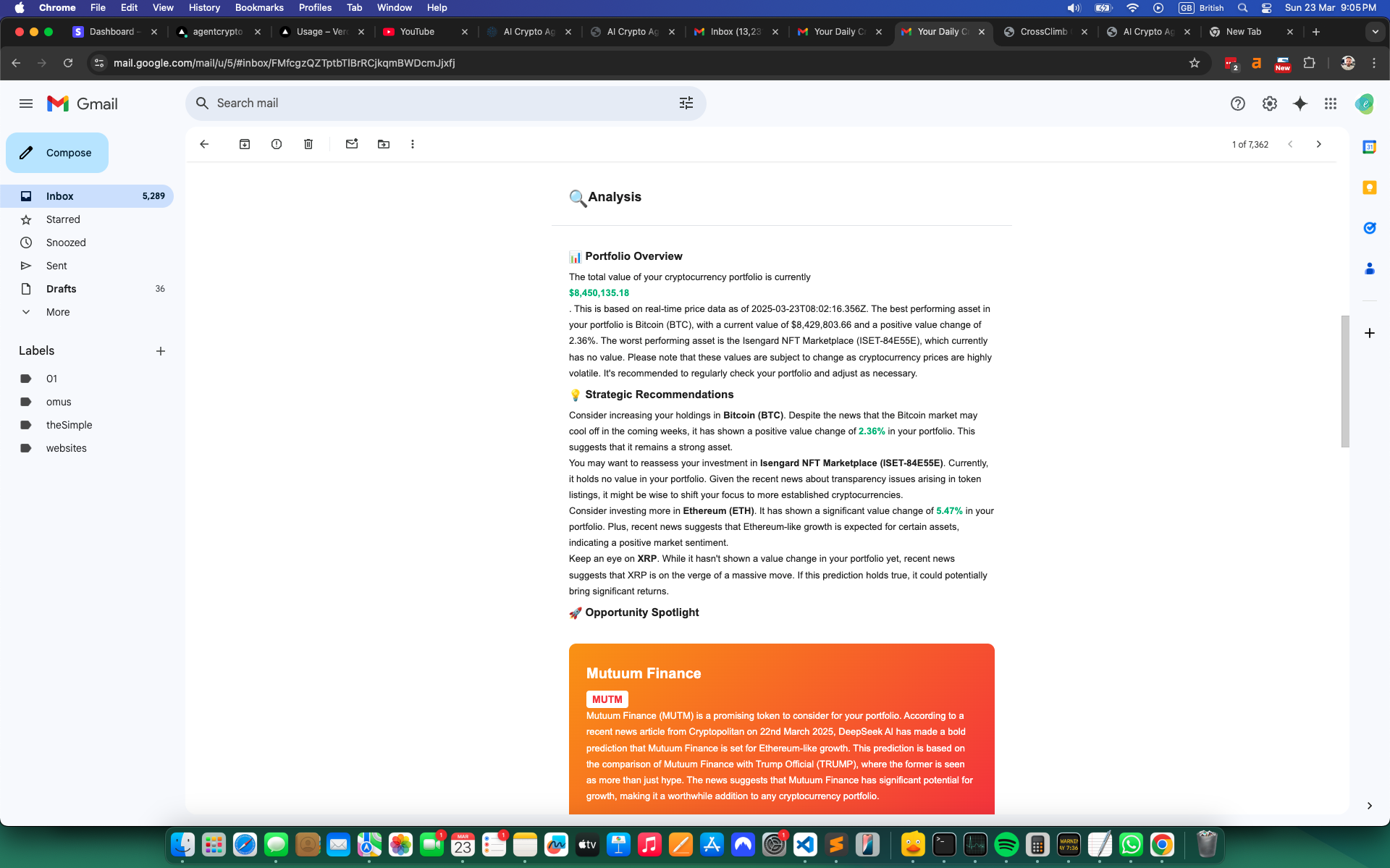The height and width of the screenshot is (868, 1390).
Task: Click the Report spam icon
Action: coord(277,144)
